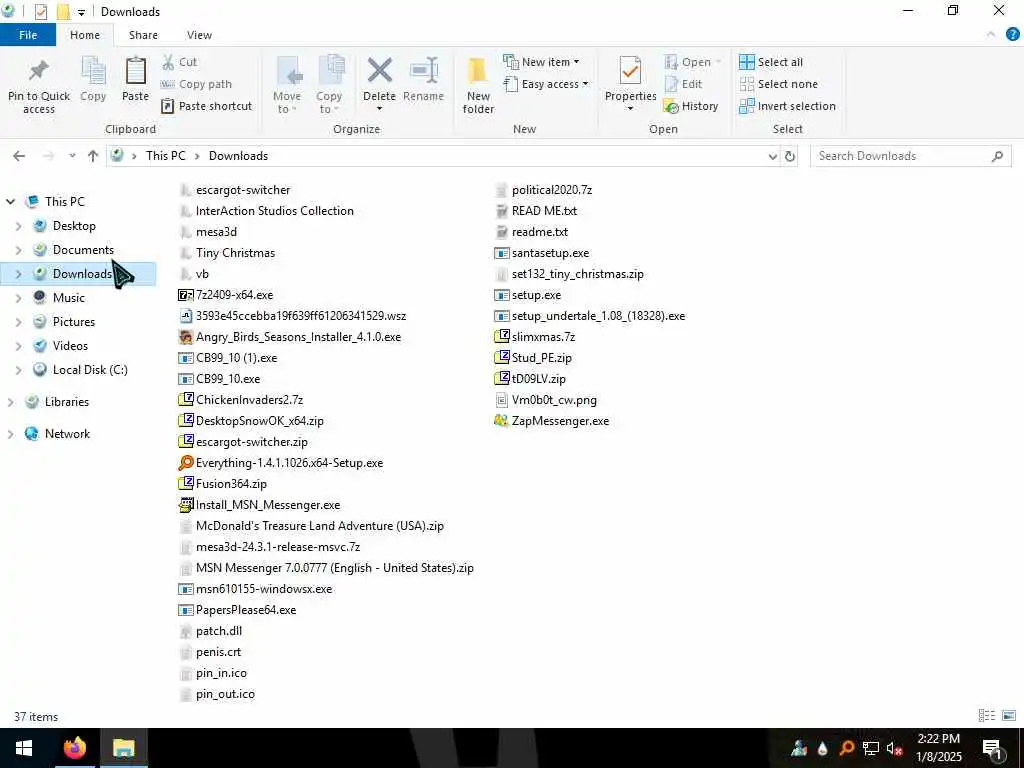Collapse the This PC tree node
The height and width of the screenshot is (768, 1024).
(10, 202)
